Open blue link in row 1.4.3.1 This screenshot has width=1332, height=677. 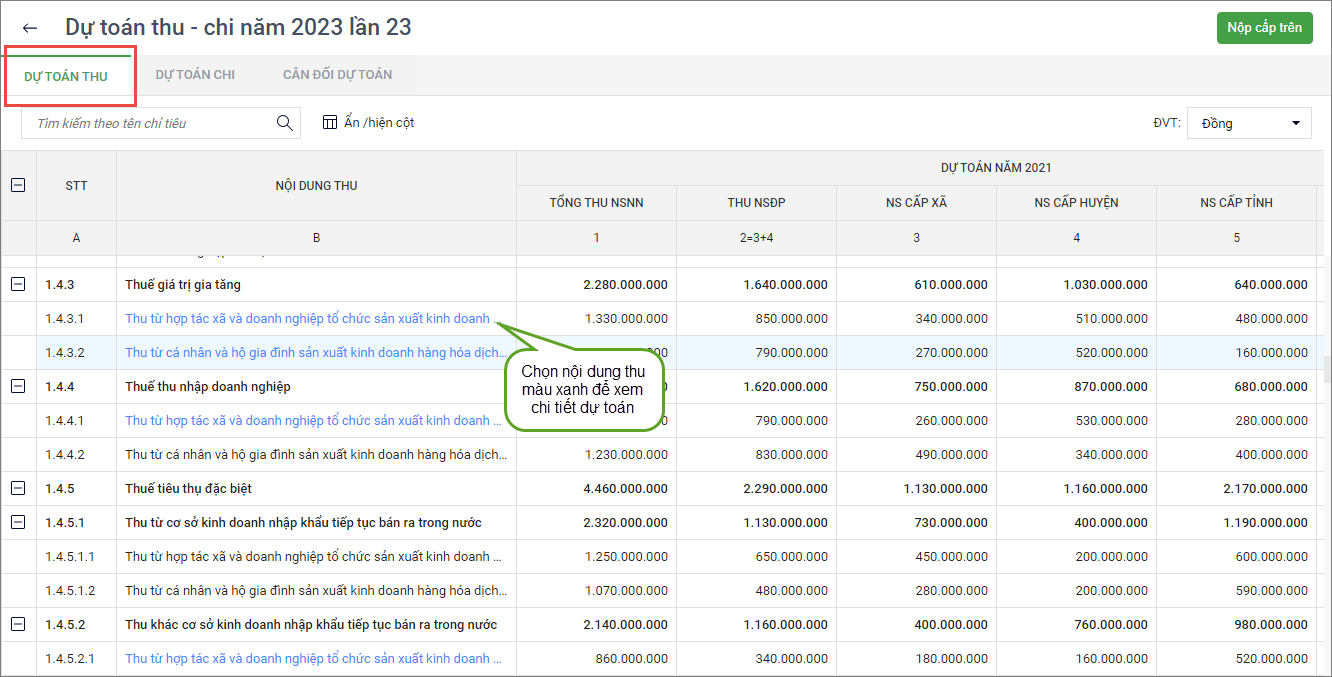coord(308,319)
